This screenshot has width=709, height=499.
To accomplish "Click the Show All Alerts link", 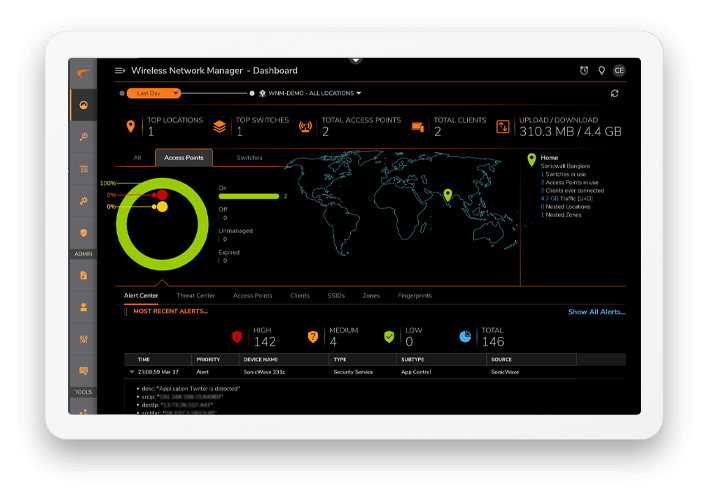I will (596, 312).
